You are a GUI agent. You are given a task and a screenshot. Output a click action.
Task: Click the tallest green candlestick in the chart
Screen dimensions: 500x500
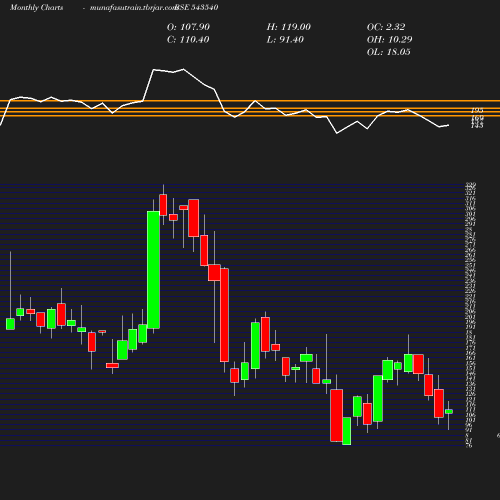pyautogui.click(x=153, y=270)
